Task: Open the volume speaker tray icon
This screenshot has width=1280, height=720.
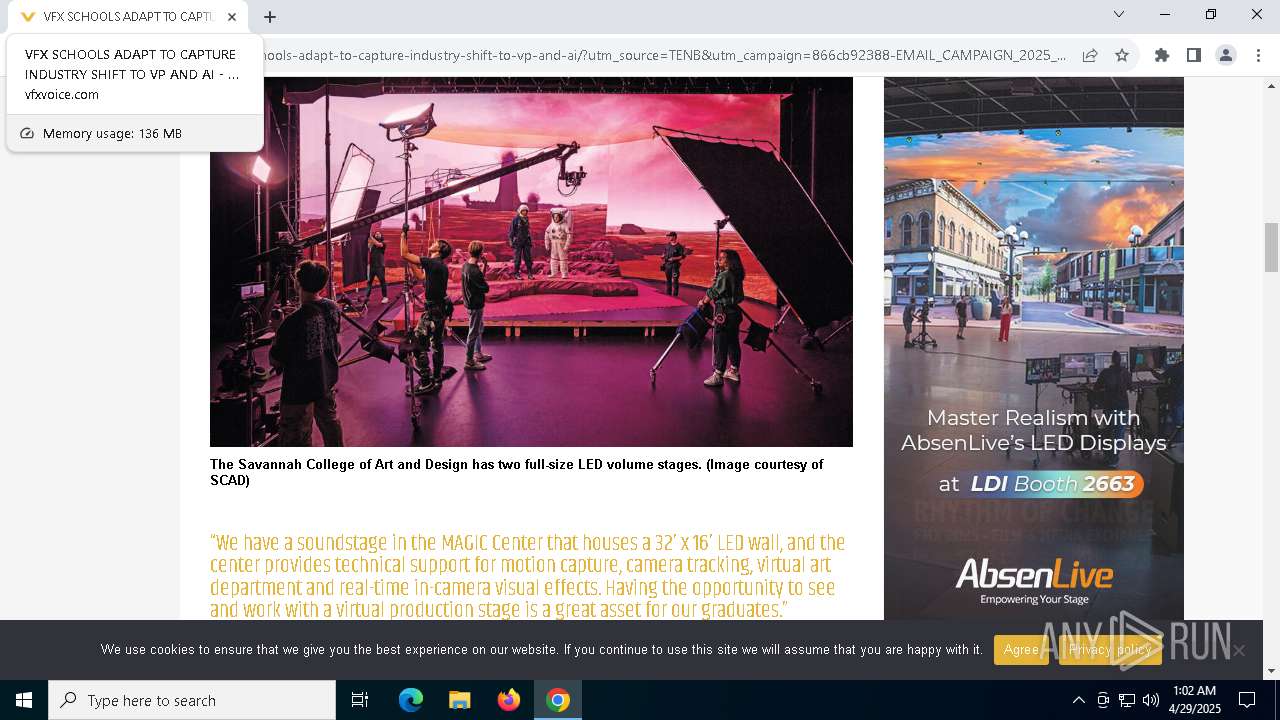Action: coord(1151,700)
